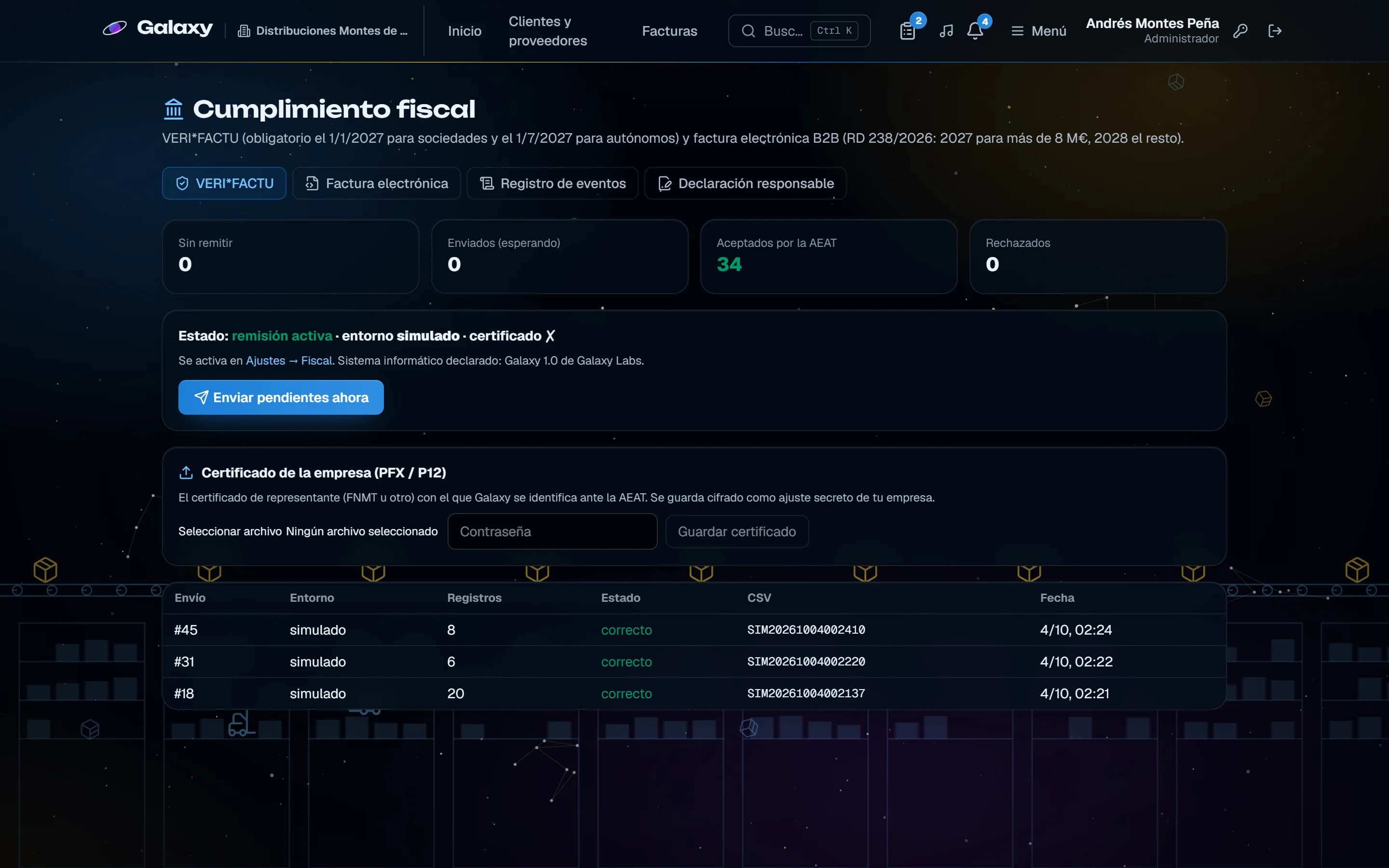Click the logout icon

[x=1275, y=31]
